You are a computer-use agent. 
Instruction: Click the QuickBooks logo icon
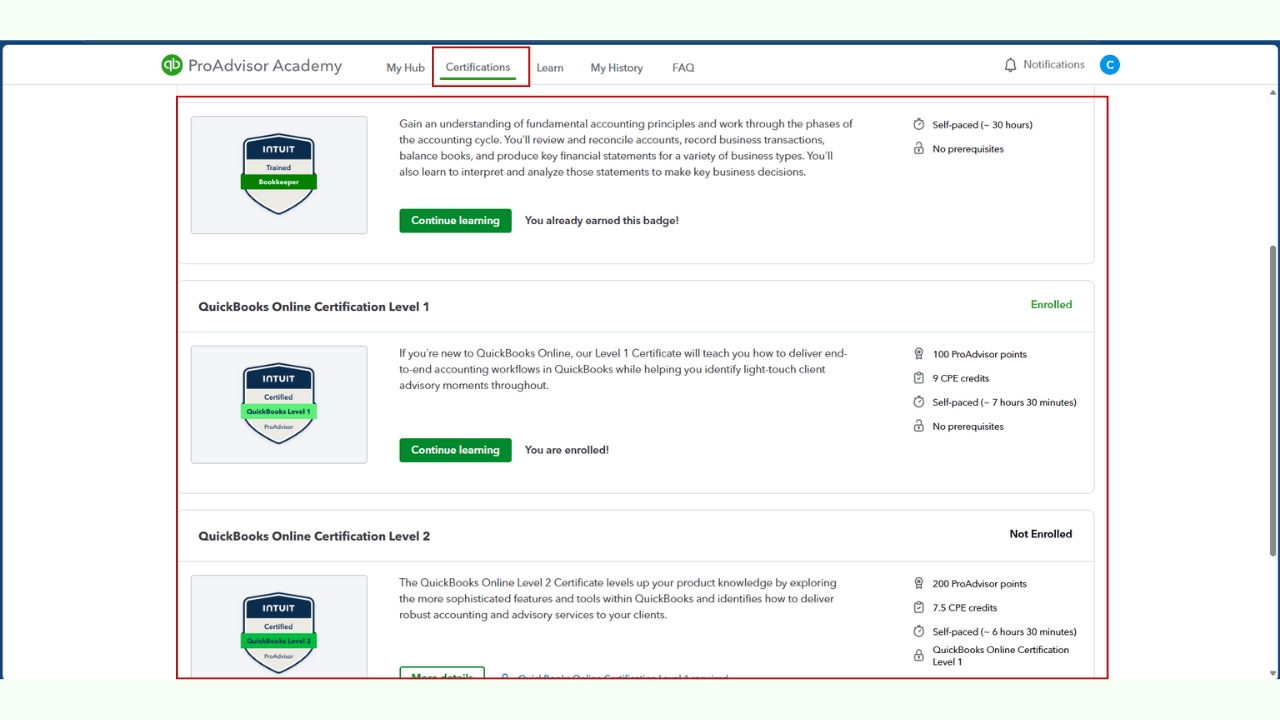tap(172, 65)
